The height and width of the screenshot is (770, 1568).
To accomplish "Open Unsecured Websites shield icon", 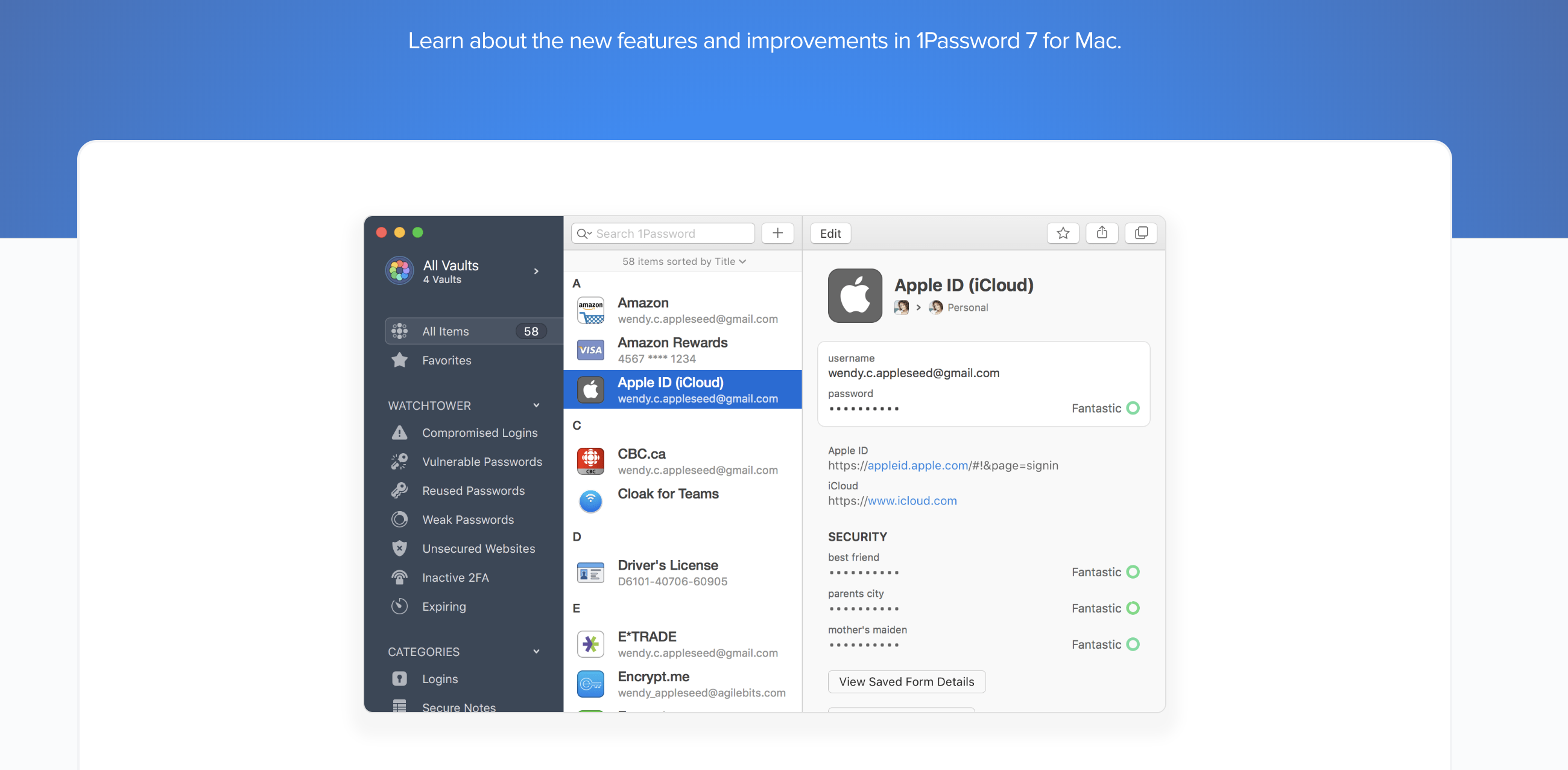I will point(399,549).
